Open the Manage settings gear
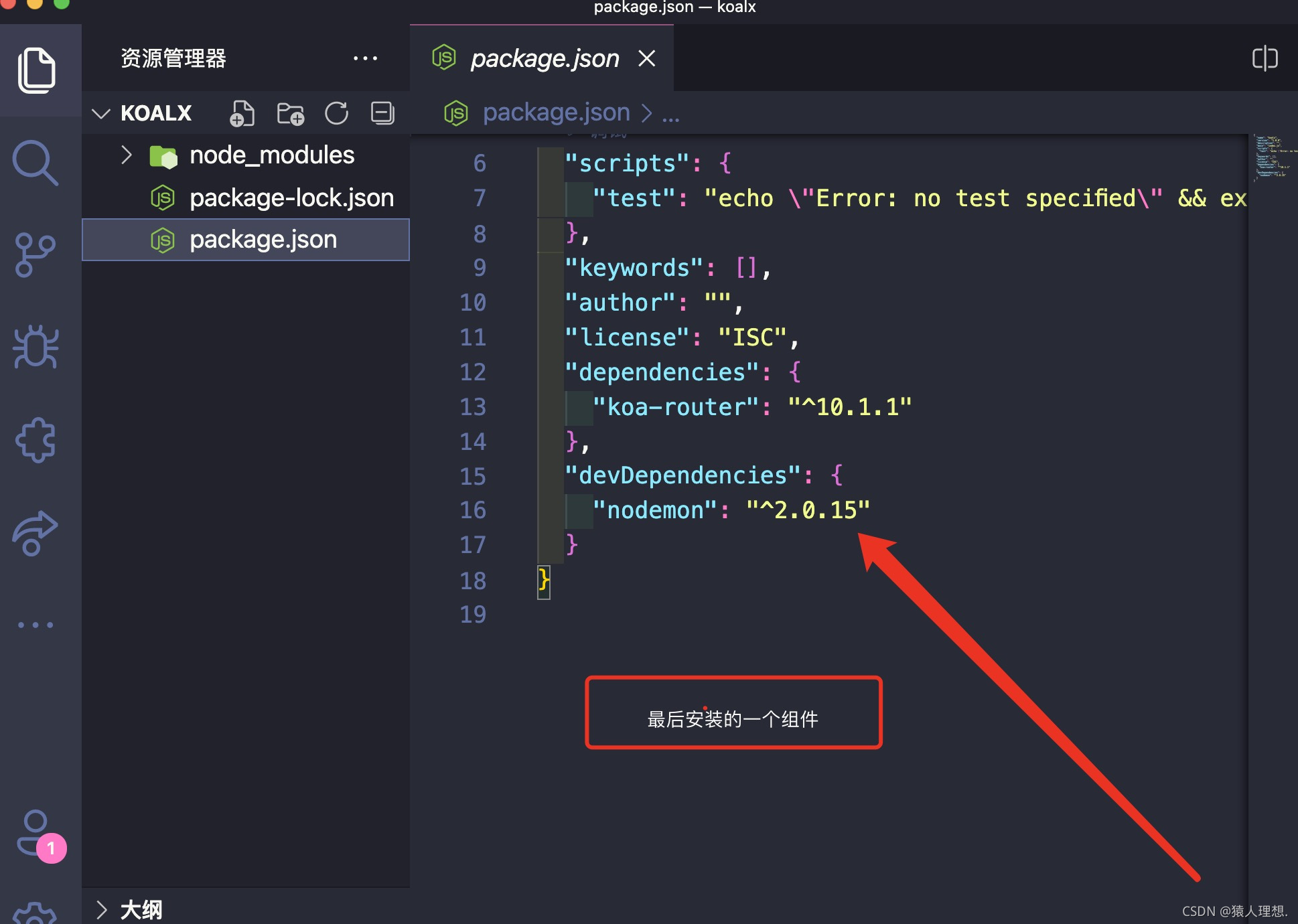This screenshot has width=1298, height=924. [35, 914]
